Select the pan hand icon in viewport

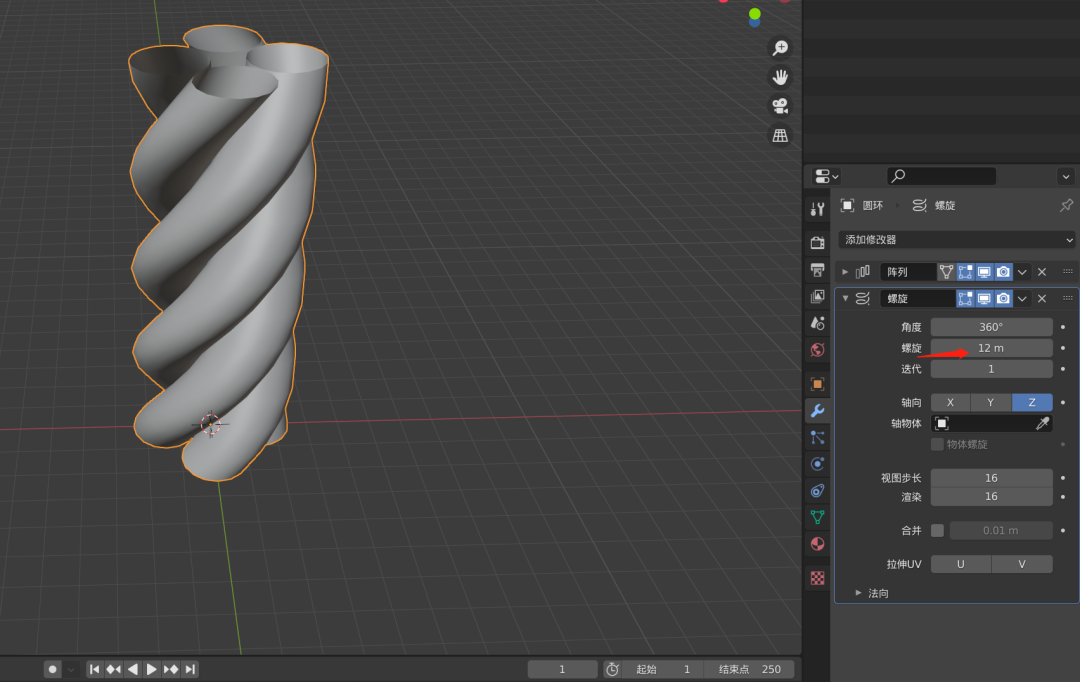pyautogui.click(x=780, y=77)
